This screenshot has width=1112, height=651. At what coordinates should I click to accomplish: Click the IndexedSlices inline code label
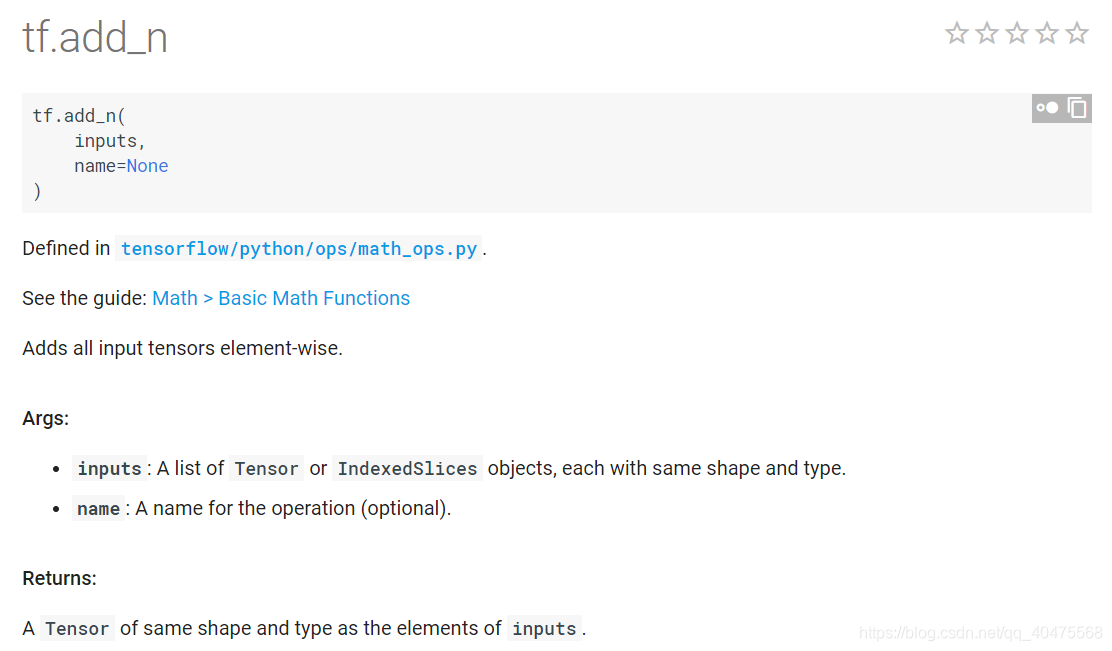point(407,468)
